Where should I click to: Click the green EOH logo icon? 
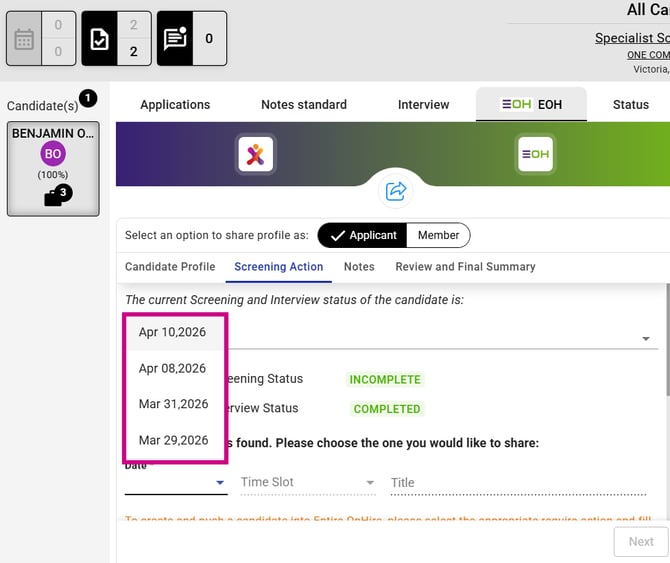click(x=534, y=155)
